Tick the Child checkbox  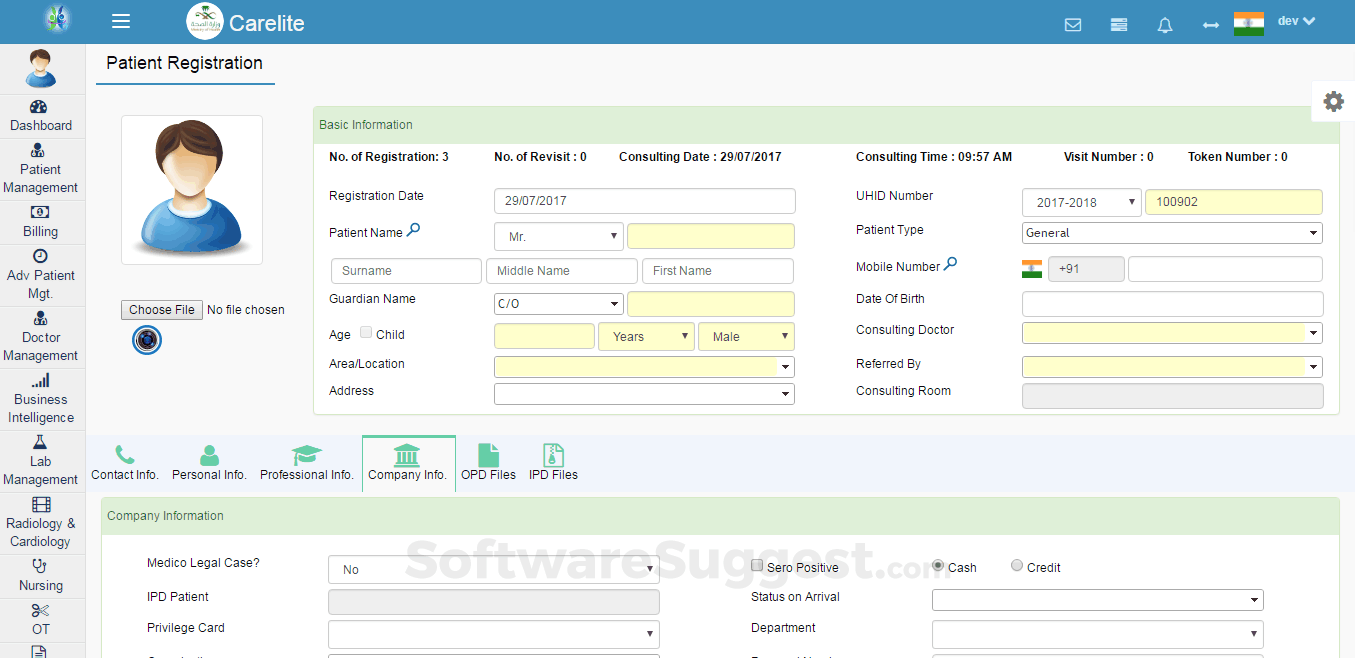(x=366, y=333)
